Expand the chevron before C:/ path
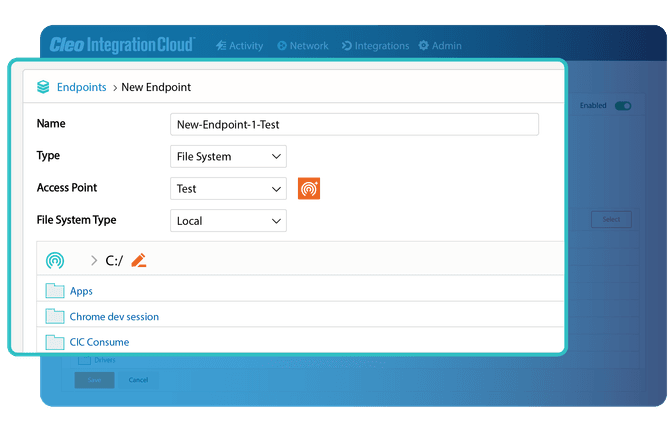672x433 pixels. (x=94, y=261)
